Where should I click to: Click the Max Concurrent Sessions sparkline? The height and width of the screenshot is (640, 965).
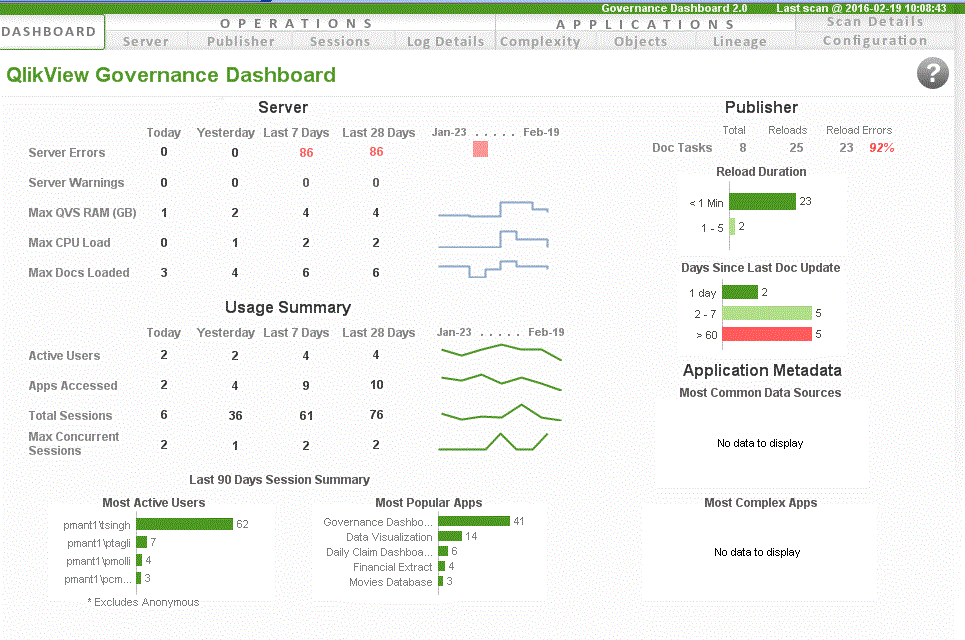pyautogui.click(x=493, y=442)
